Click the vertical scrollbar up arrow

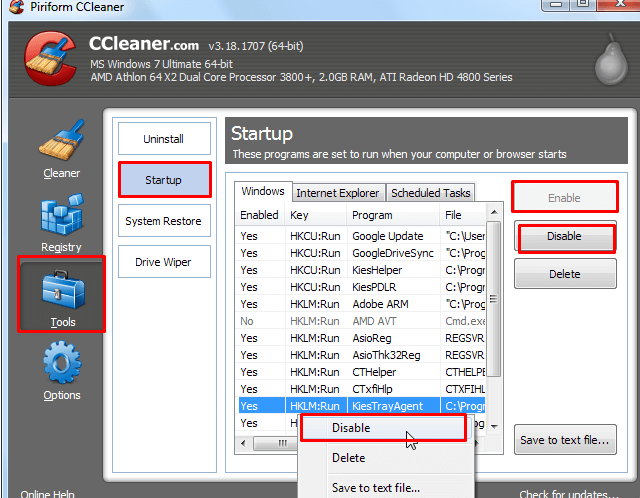(x=494, y=212)
